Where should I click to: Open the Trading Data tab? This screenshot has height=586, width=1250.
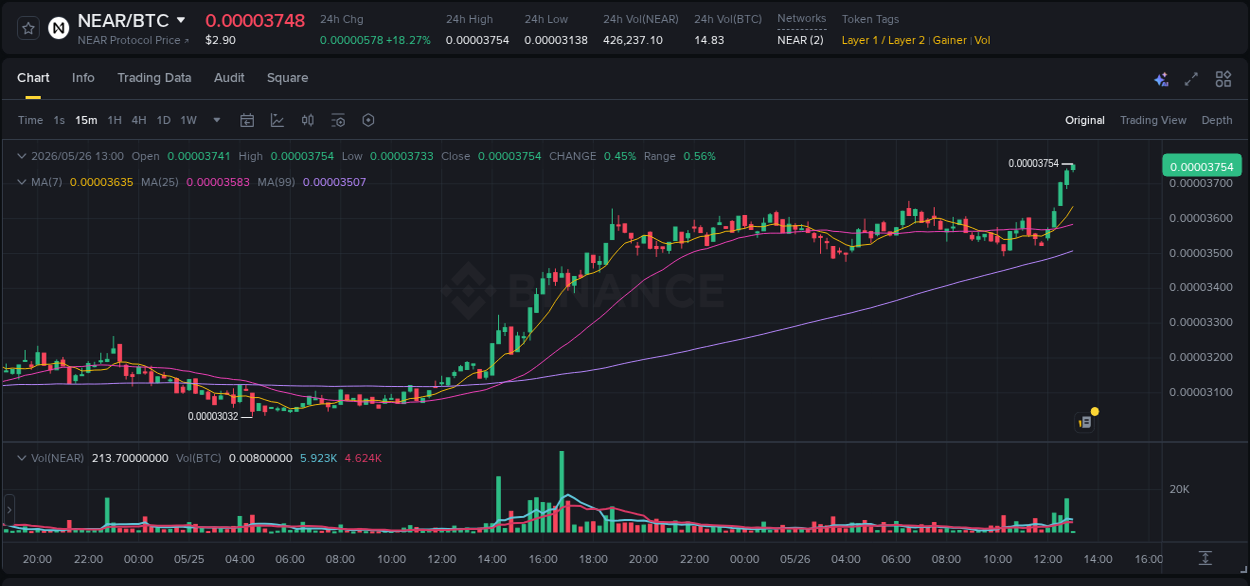(154, 78)
